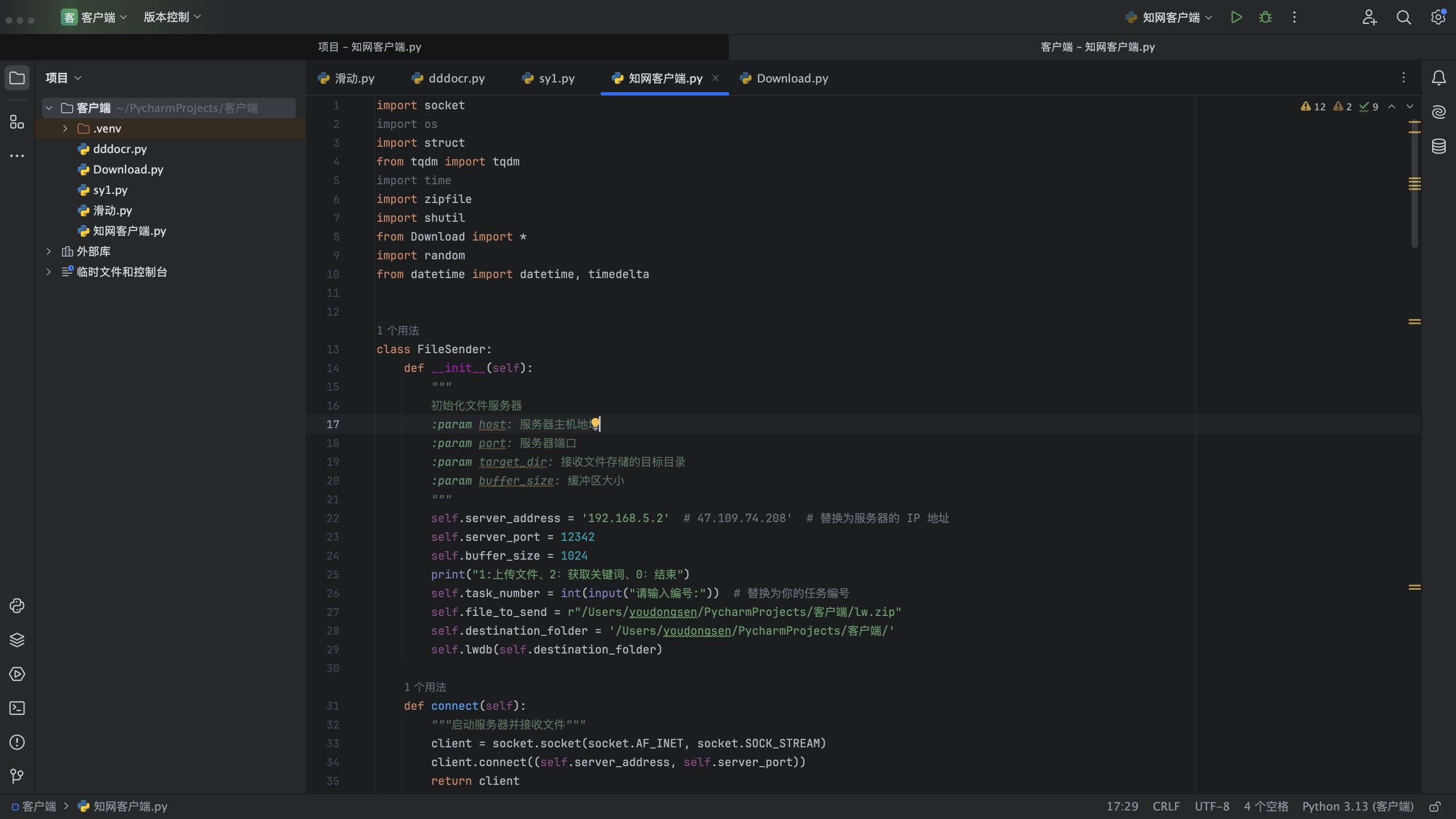Select the 客户端 - 知网客户端.py window tab

point(1092,47)
